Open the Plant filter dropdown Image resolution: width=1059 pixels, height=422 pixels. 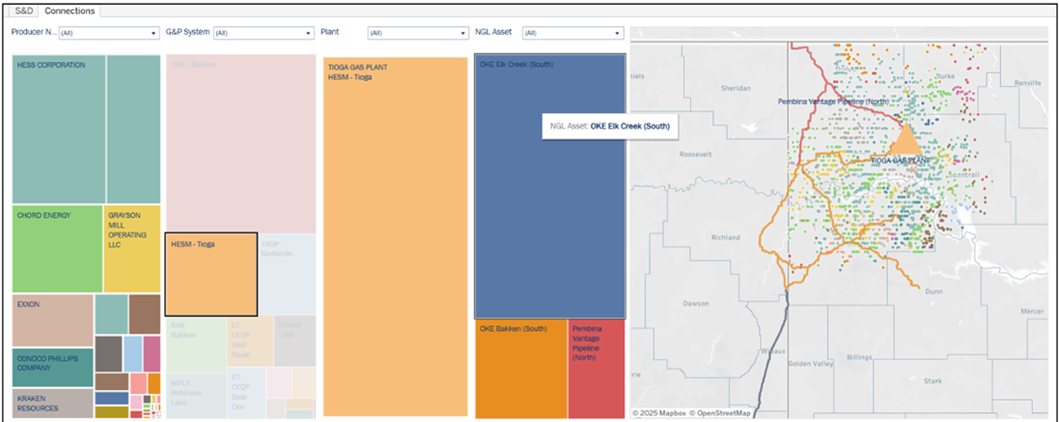click(x=418, y=32)
